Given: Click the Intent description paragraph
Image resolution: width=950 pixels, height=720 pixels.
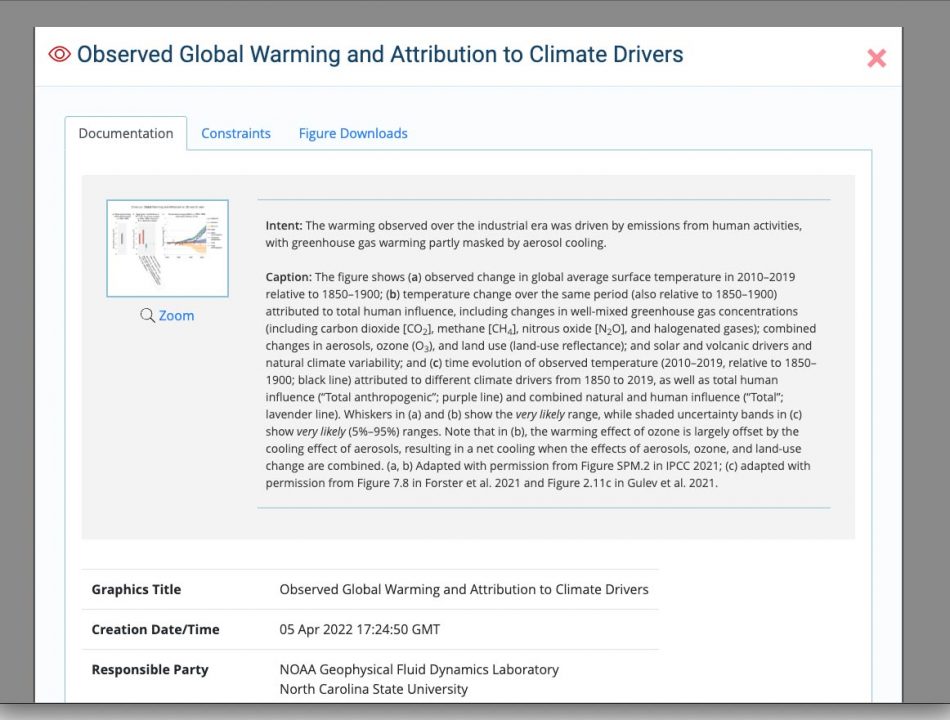Looking at the screenshot, I should [534, 234].
